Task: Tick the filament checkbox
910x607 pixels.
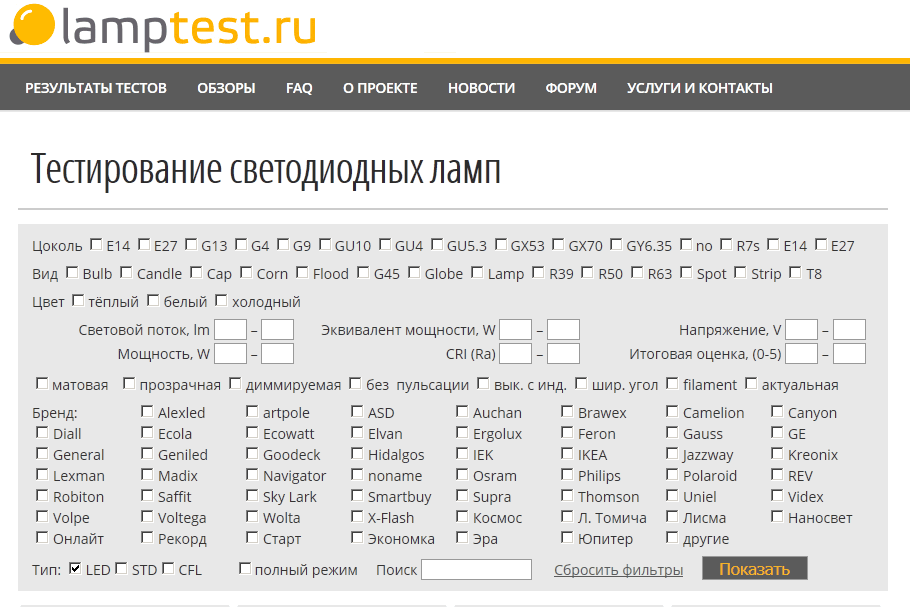Action: click(673, 383)
